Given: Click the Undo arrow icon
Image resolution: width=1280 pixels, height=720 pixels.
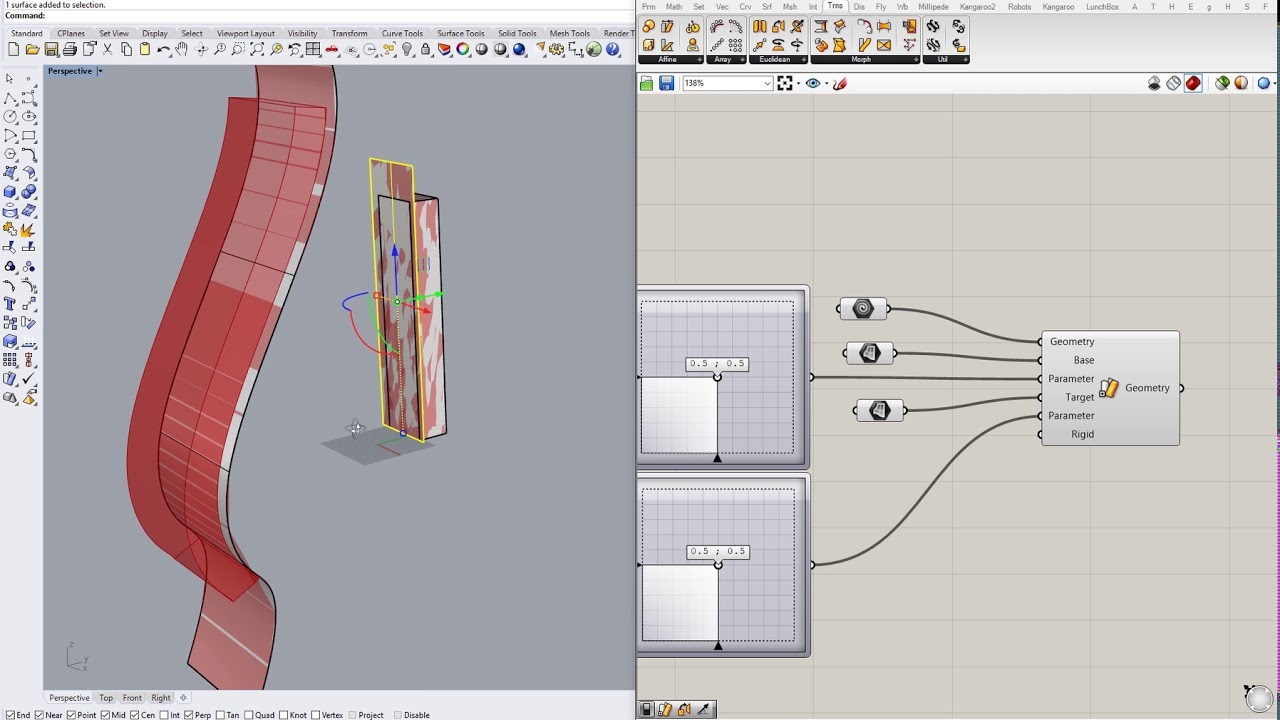Looking at the screenshot, I should [x=163, y=49].
